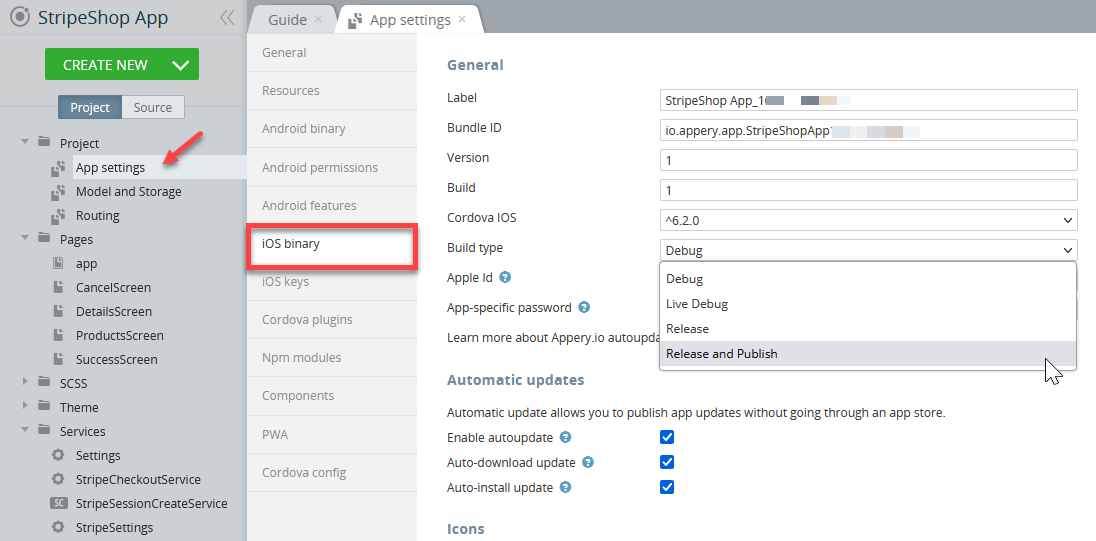1096x541 pixels.
Task: Open the PWA section
Action: coord(332,434)
